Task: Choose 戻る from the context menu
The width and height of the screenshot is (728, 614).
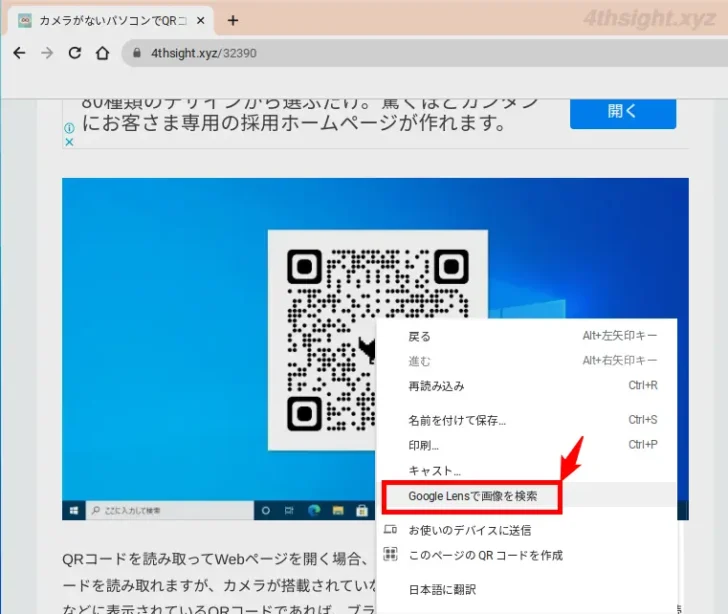Action: (526, 336)
